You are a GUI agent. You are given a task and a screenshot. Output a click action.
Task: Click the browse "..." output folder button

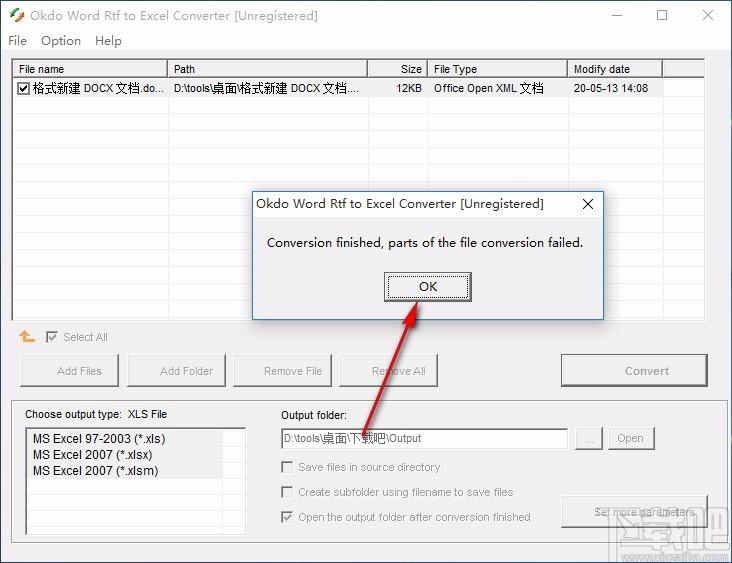pos(589,439)
